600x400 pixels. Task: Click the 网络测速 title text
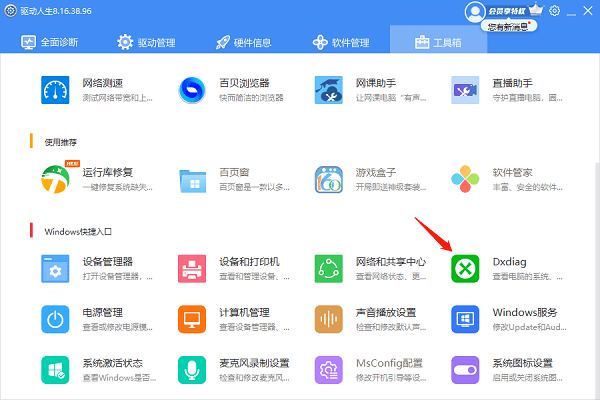click(x=103, y=83)
